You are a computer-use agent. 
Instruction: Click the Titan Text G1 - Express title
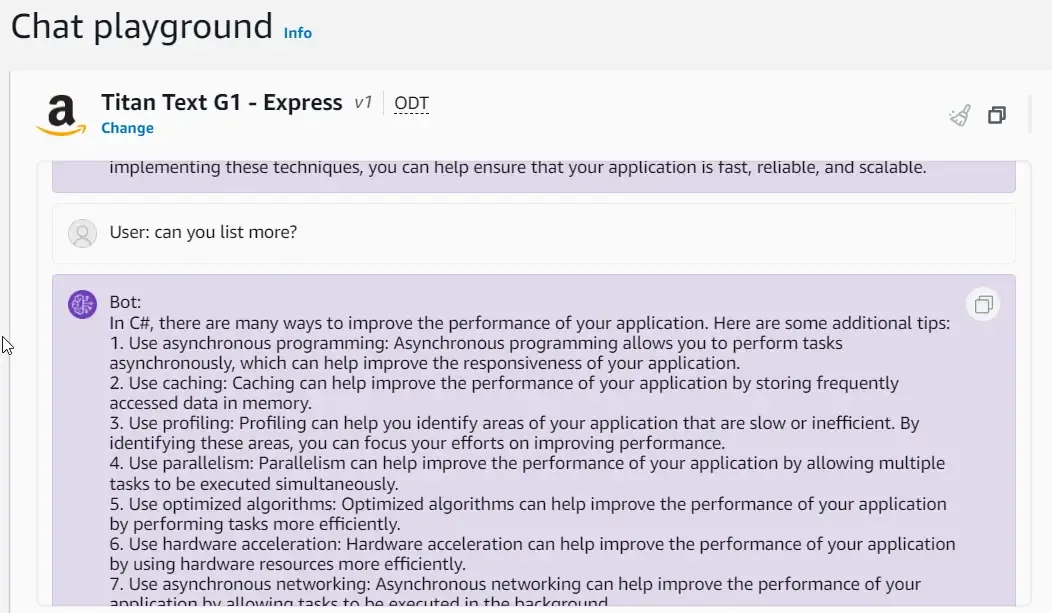click(221, 103)
